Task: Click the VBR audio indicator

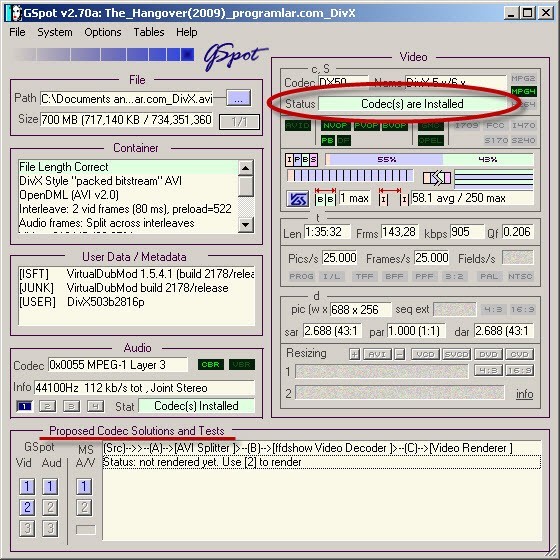Action: click(242, 365)
